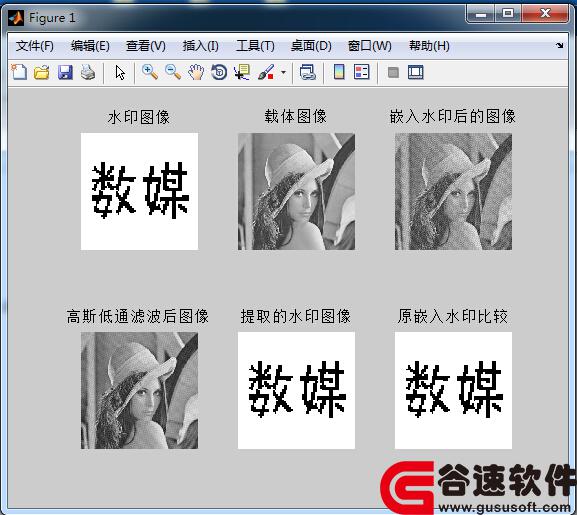
Task: Click the 原嵌入水印比较 picture
Action: [453, 390]
